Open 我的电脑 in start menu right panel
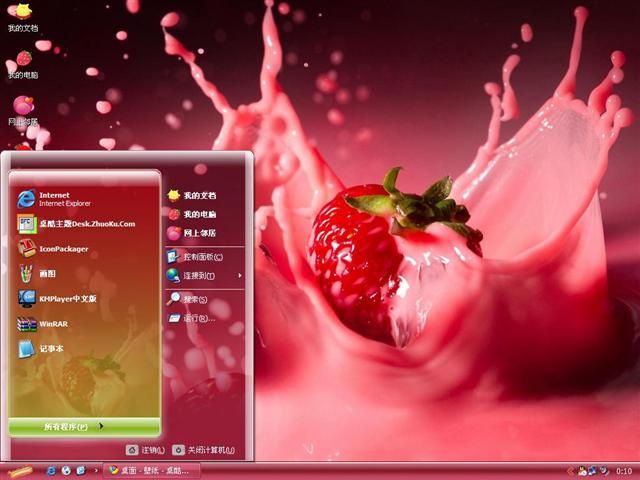 coord(205,214)
